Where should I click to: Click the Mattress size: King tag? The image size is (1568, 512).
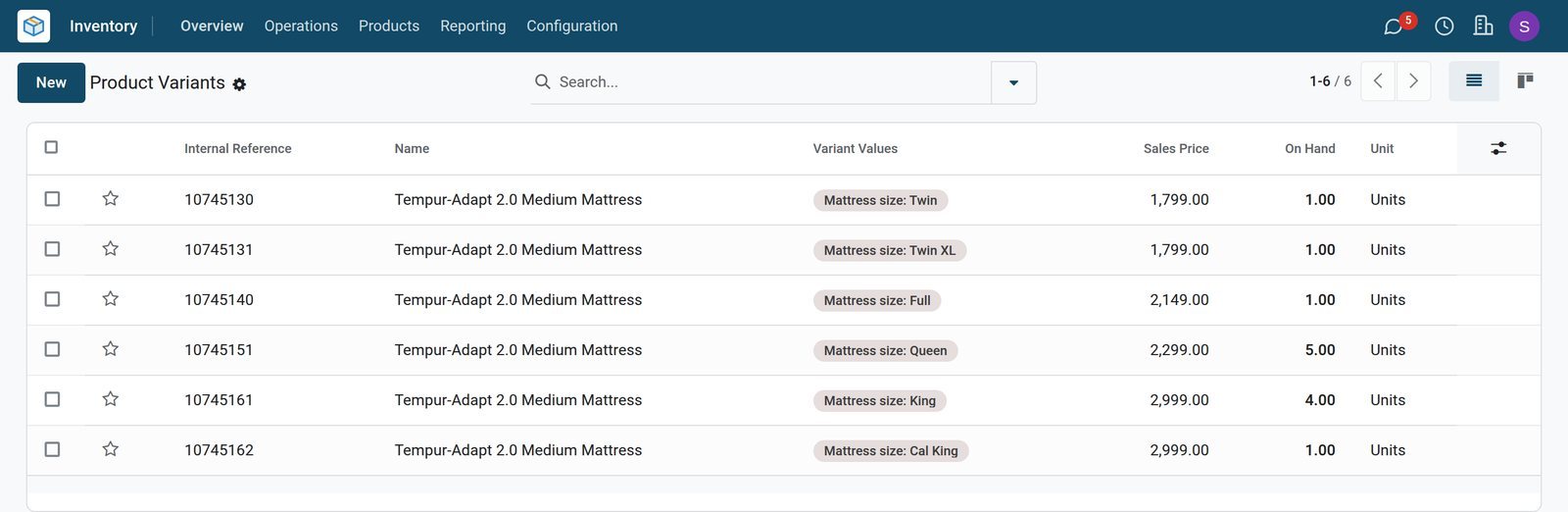(880, 400)
